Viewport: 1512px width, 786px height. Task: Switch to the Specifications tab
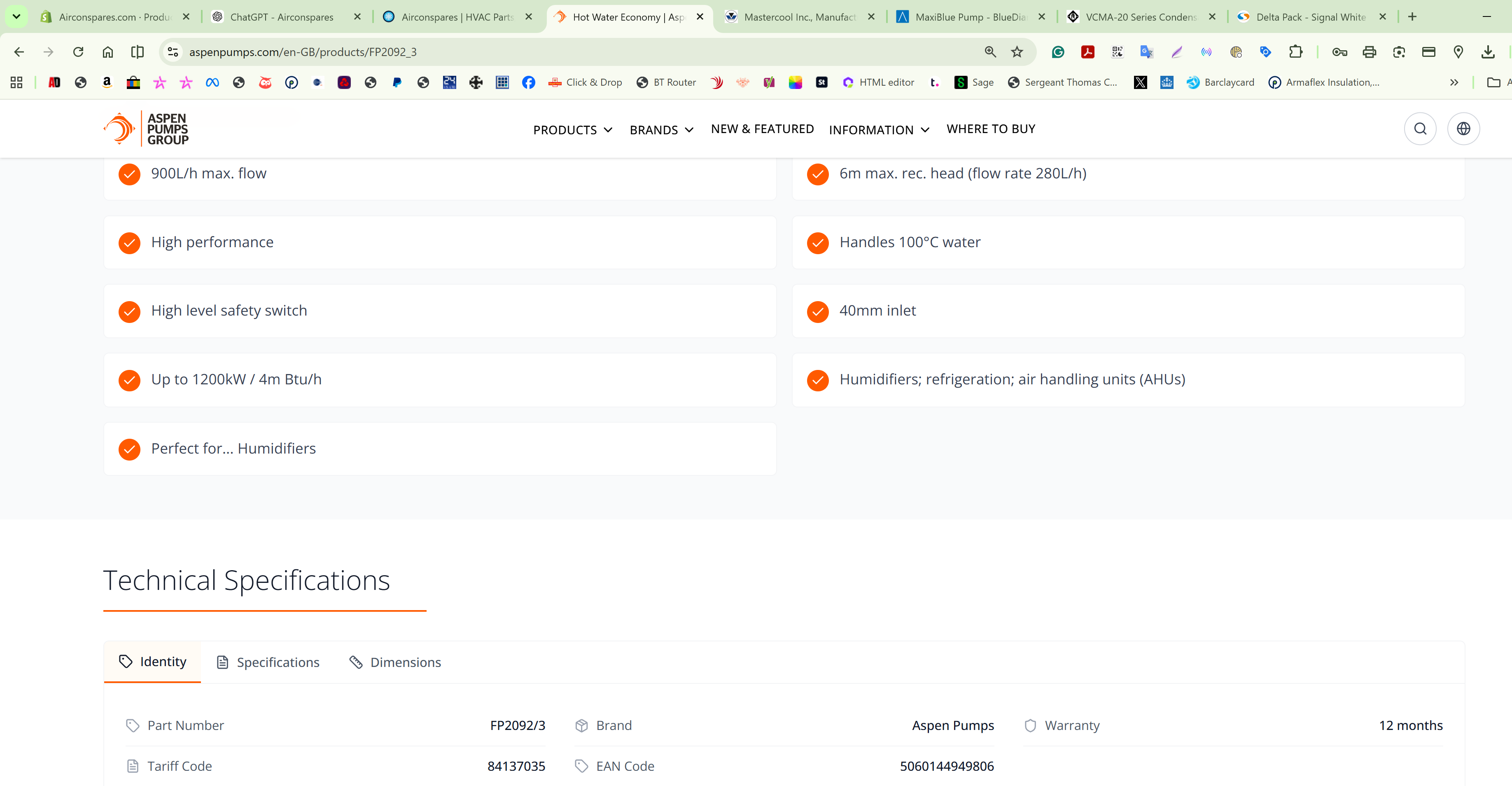tap(268, 662)
